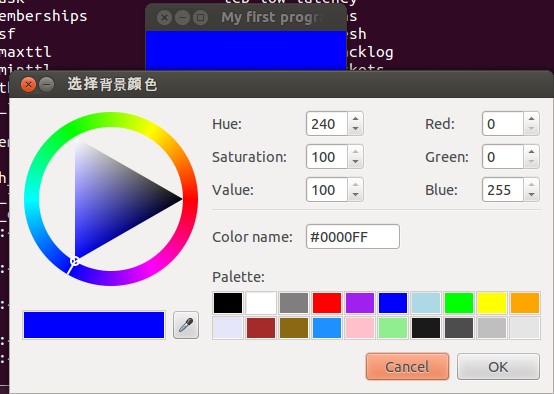Increase Saturation with its up arrow

(355, 151)
